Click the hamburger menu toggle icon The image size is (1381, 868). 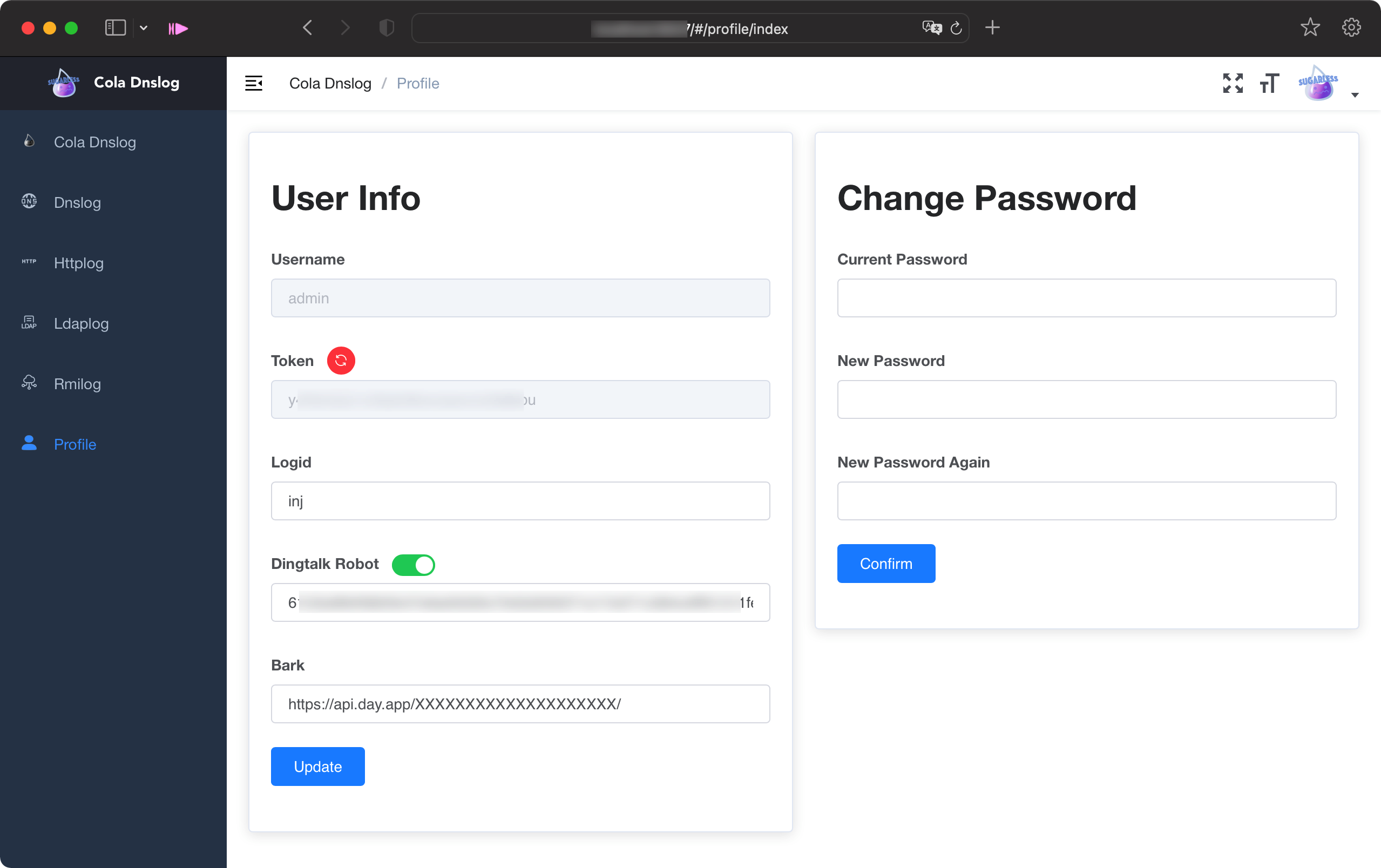pos(254,83)
